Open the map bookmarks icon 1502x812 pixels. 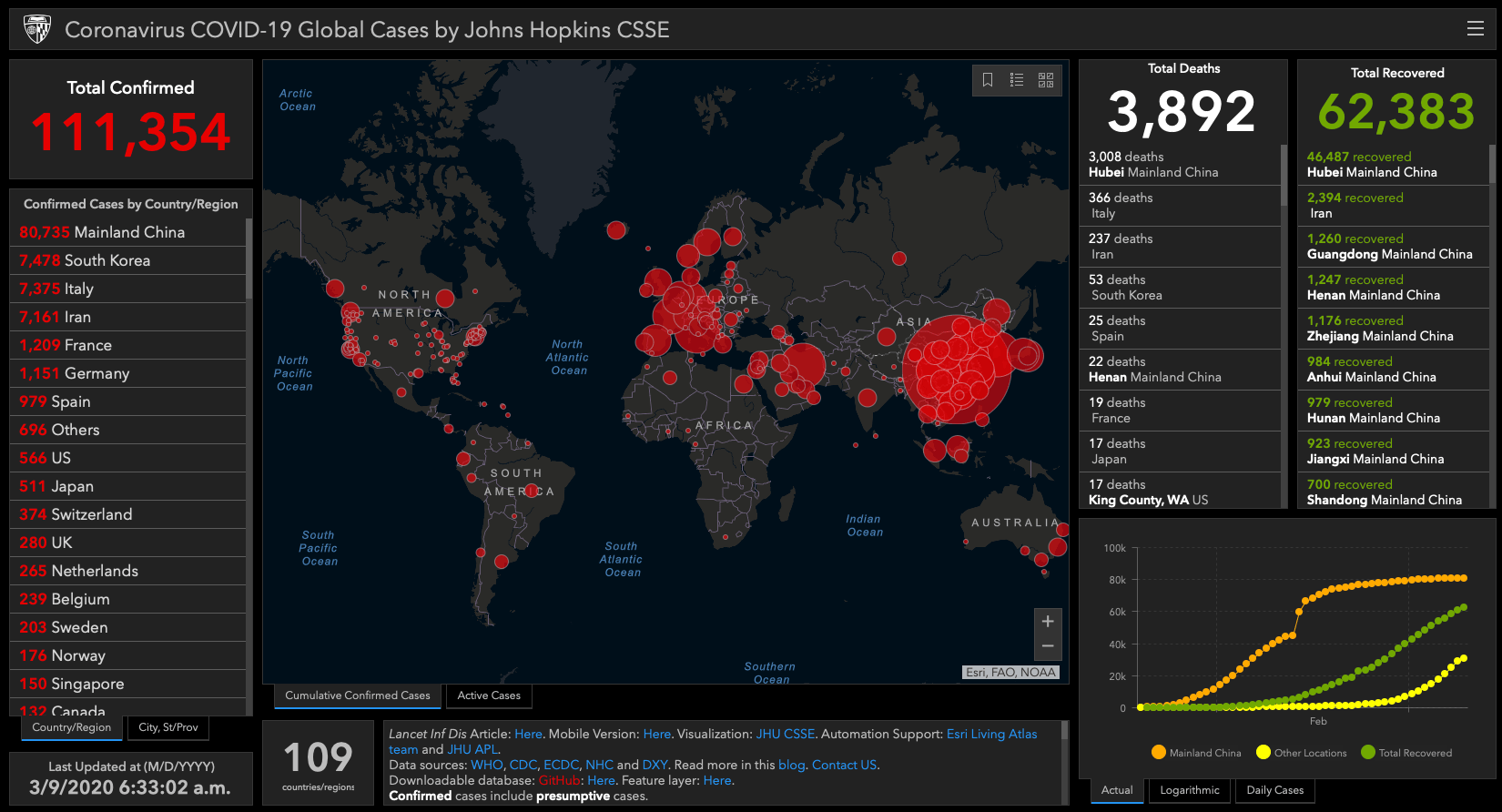coord(988,80)
